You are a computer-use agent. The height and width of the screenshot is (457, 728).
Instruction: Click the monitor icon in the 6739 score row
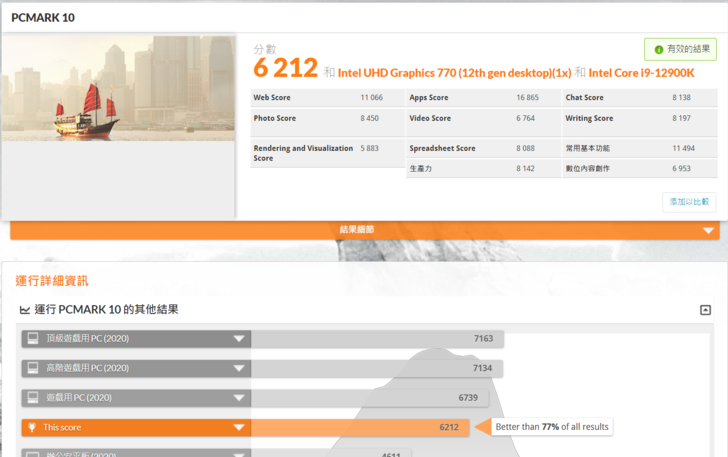tap(33, 398)
